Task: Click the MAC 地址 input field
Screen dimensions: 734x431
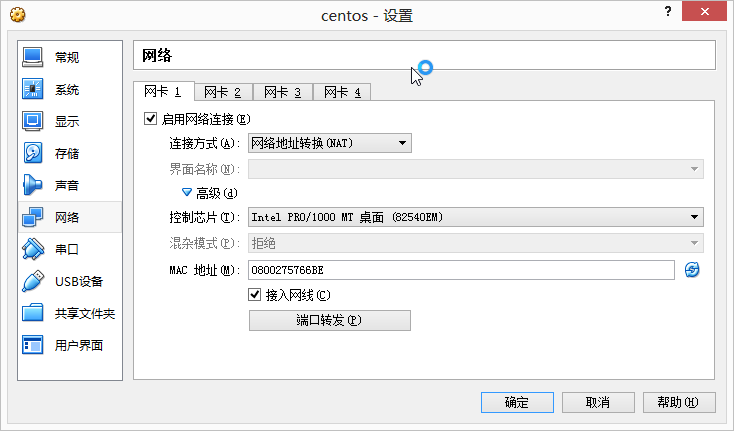Action: click(461, 270)
